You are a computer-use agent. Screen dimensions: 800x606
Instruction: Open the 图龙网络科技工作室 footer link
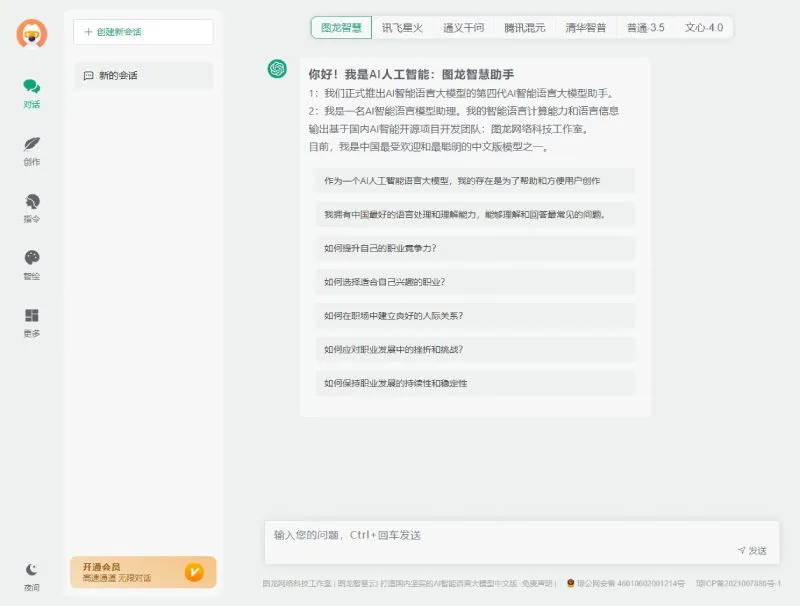click(x=297, y=584)
